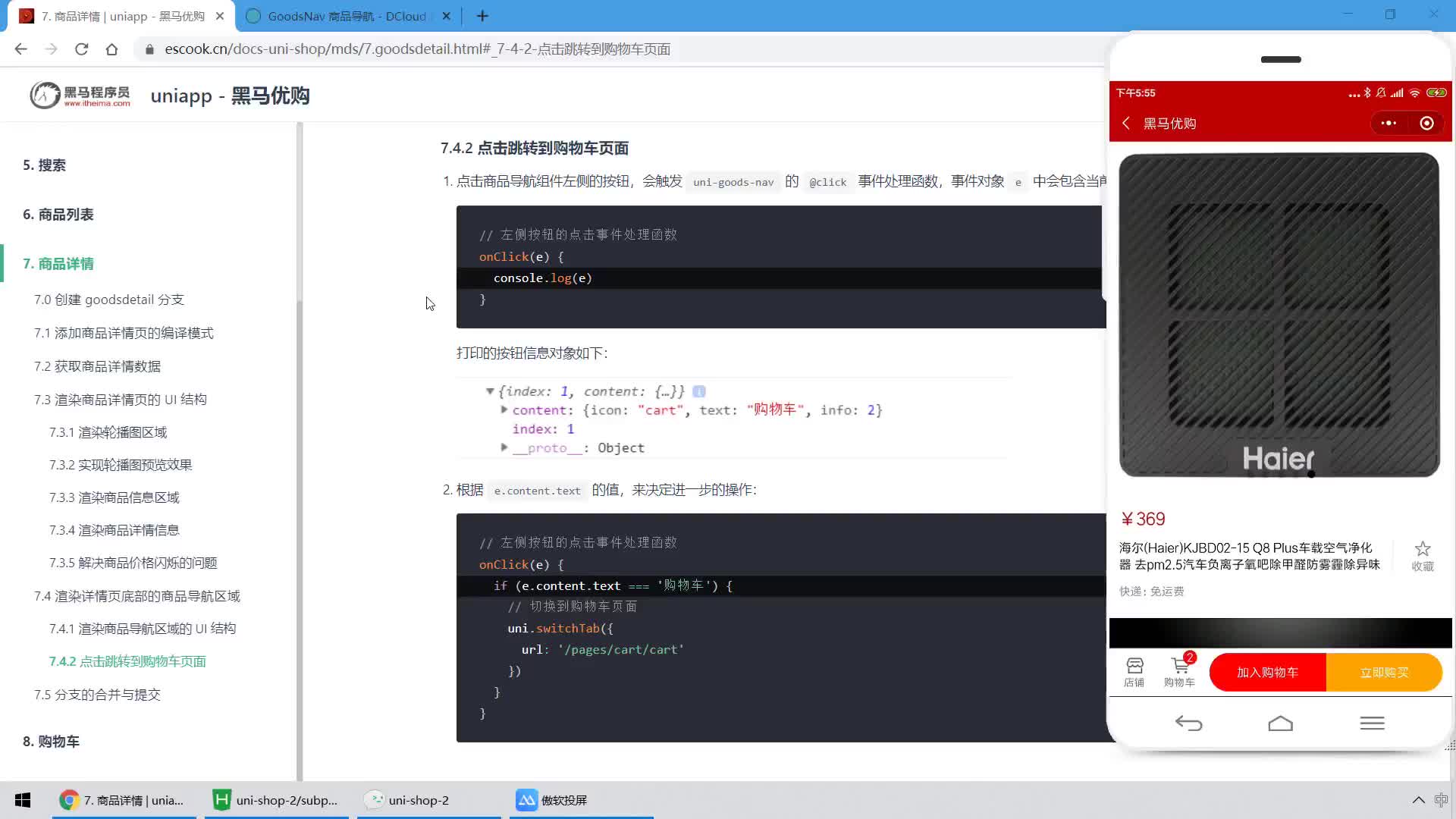Click the 中 input method indicator

(x=1441, y=800)
